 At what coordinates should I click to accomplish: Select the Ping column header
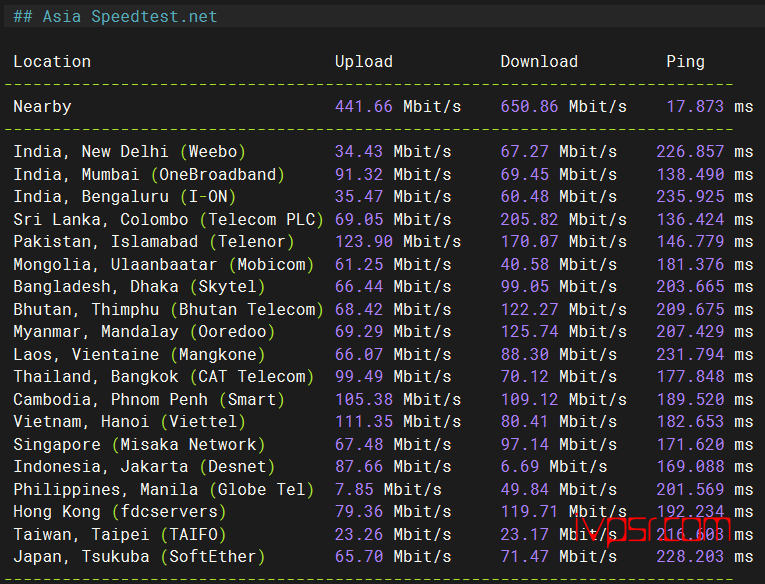685,61
